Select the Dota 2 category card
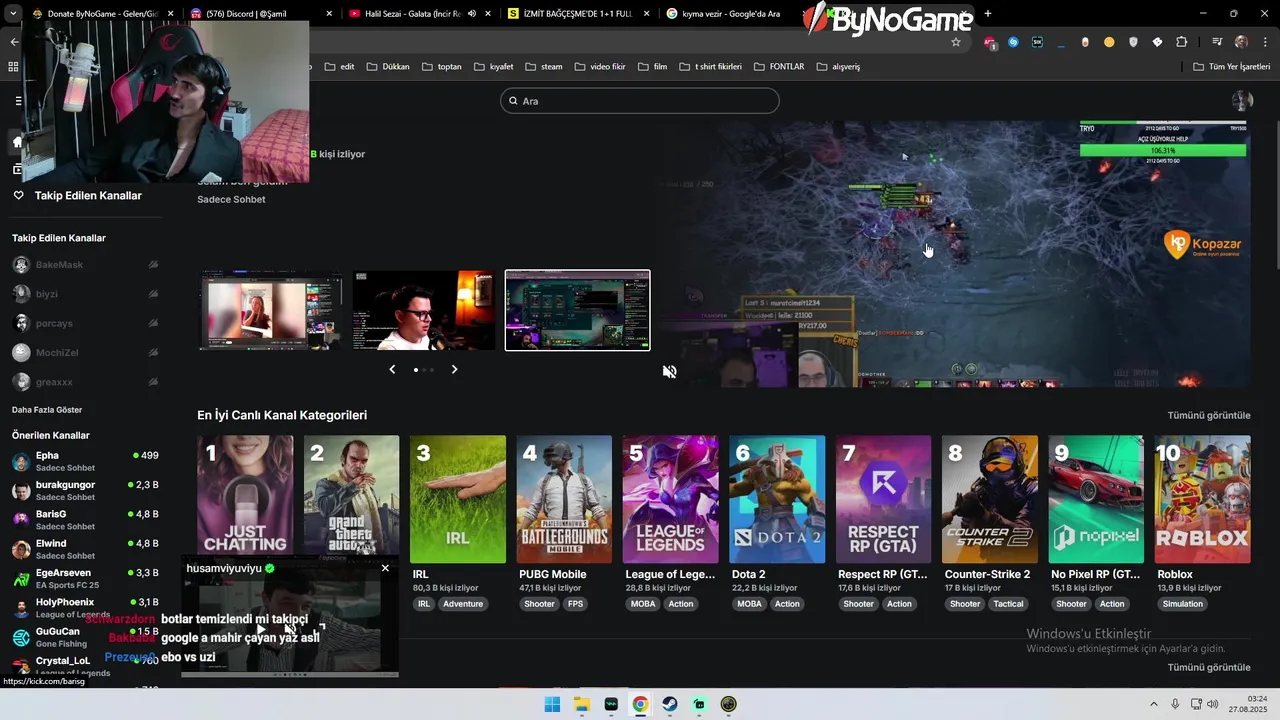Image resolution: width=1280 pixels, height=720 pixels. (x=777, y=499)
